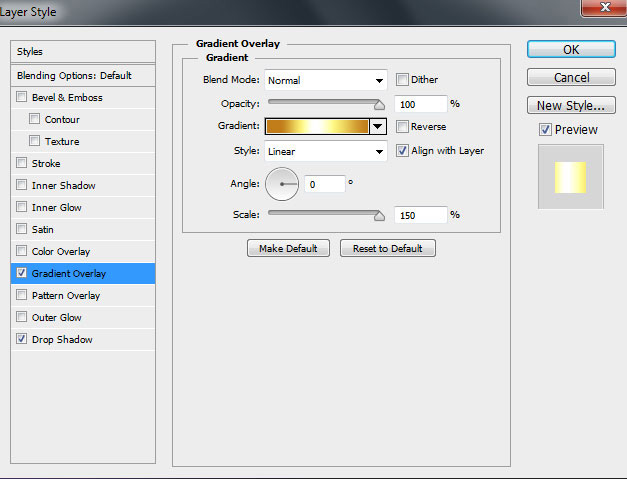This screenshot has width=627, height=479.
Task: Open the Outer Glow settings row
Action: click(83, 317)
